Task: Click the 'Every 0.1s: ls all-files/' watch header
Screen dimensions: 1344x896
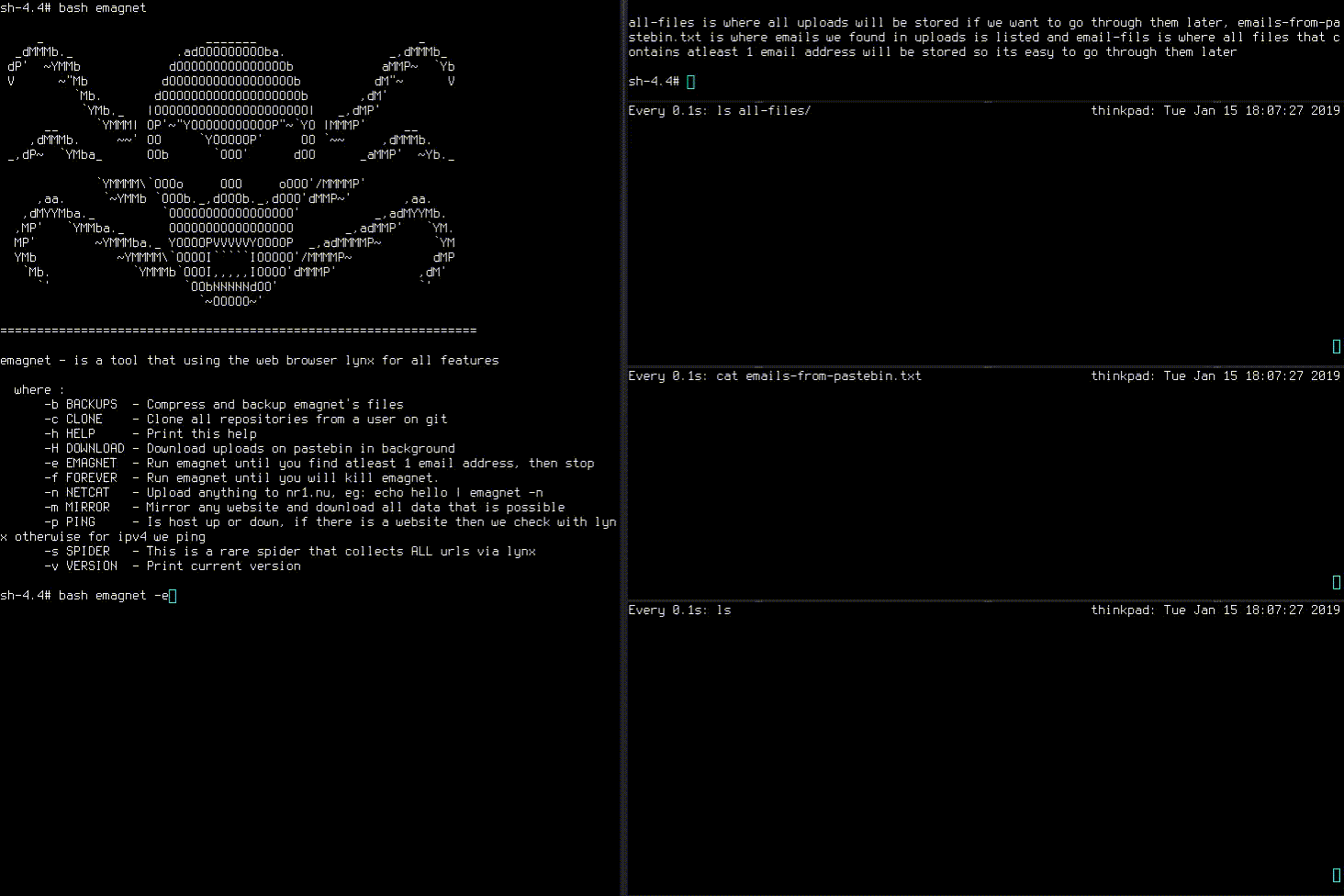Action: pos(720,111)
